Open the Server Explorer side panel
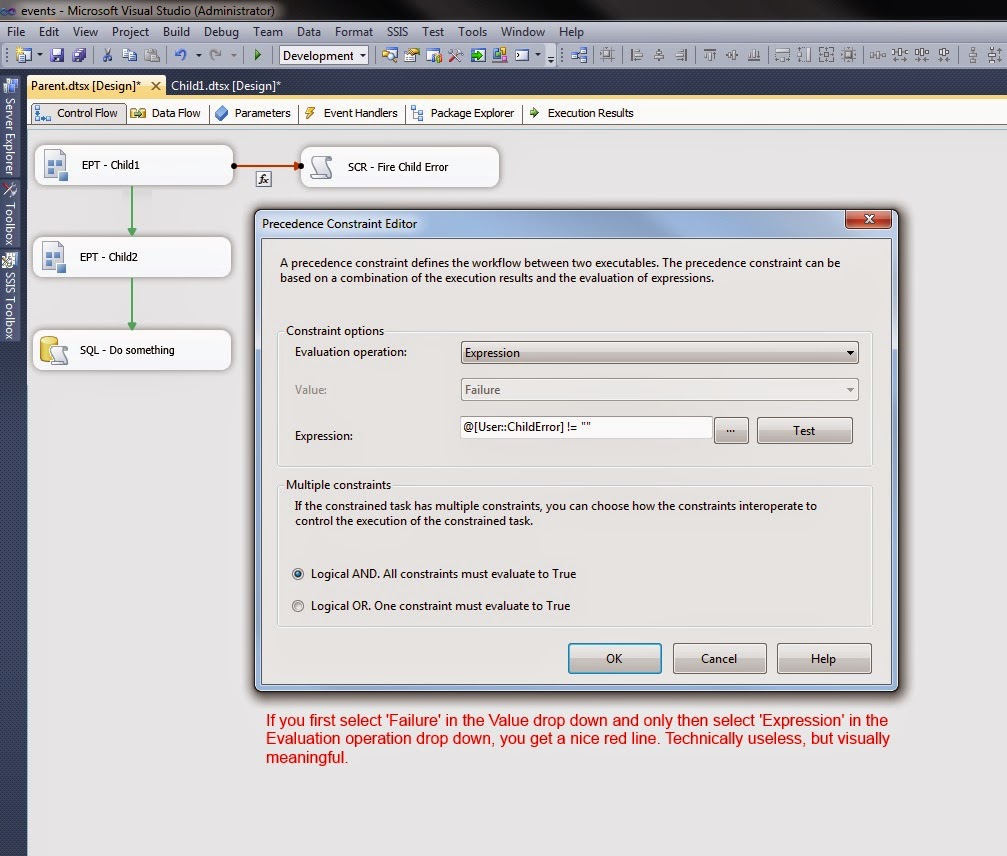 (10, 127)
